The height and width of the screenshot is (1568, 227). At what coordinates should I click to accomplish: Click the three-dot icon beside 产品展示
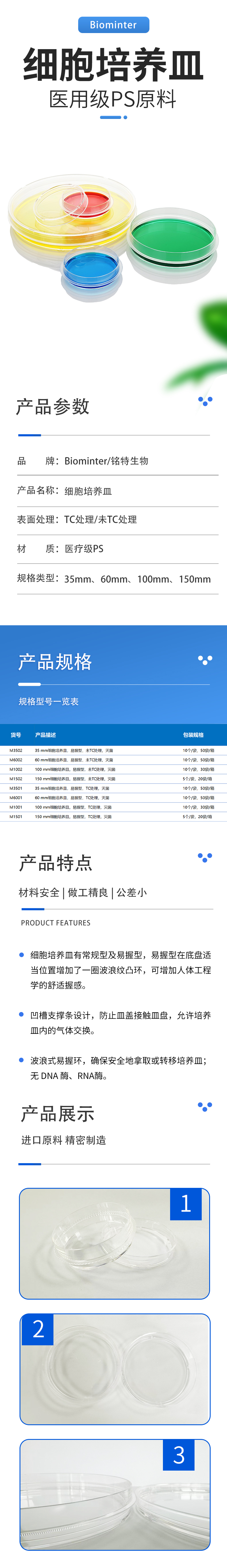pos(205,1106)
